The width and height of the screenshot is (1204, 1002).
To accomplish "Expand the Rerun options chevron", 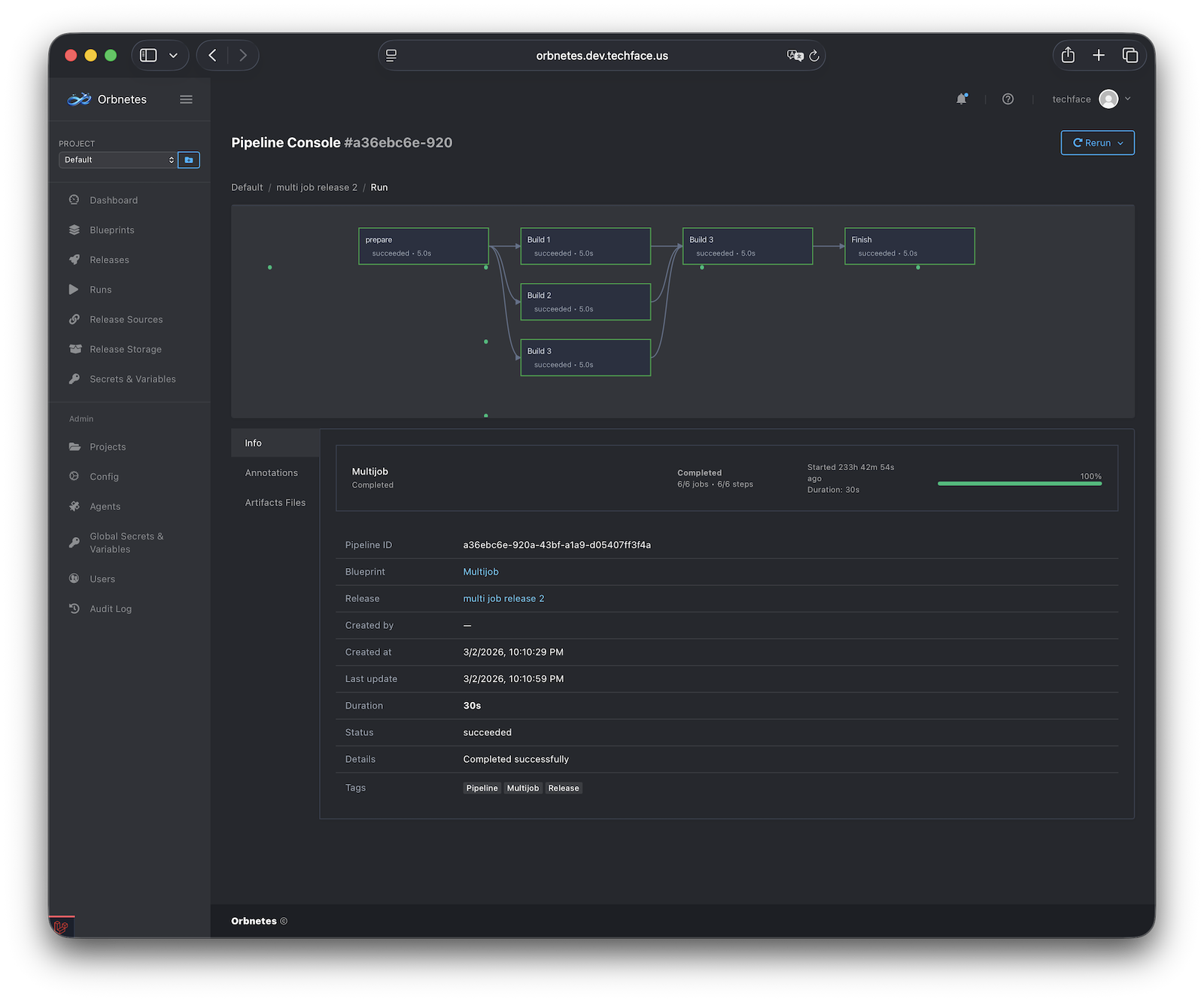I will tap(1119, 143).
